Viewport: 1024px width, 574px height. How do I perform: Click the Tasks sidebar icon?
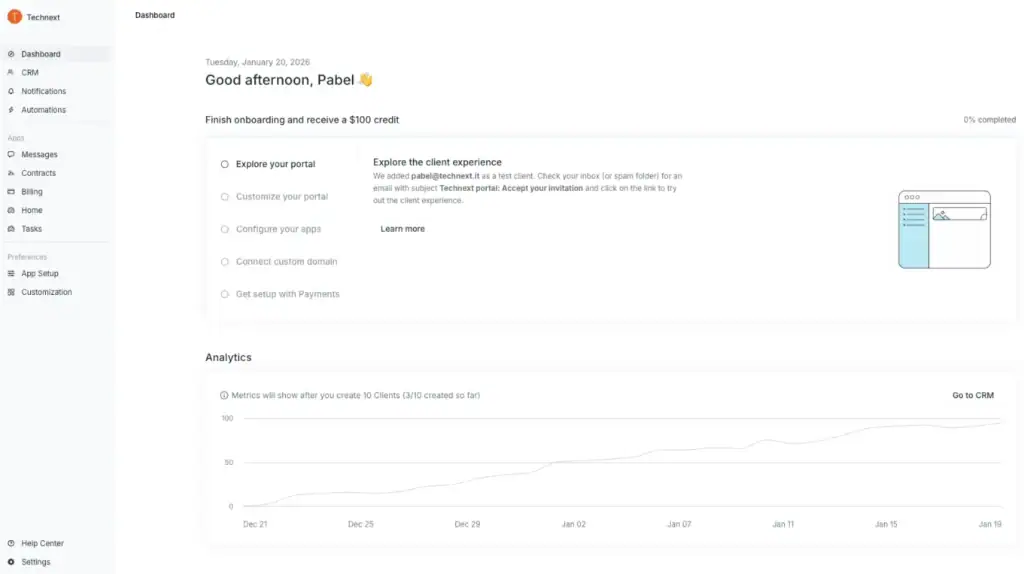11,229
